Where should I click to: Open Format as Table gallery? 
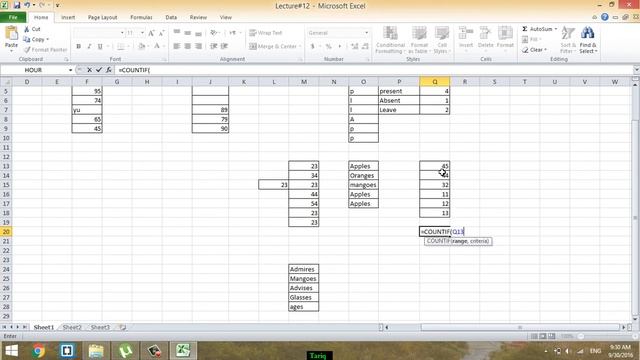[419, 40]
